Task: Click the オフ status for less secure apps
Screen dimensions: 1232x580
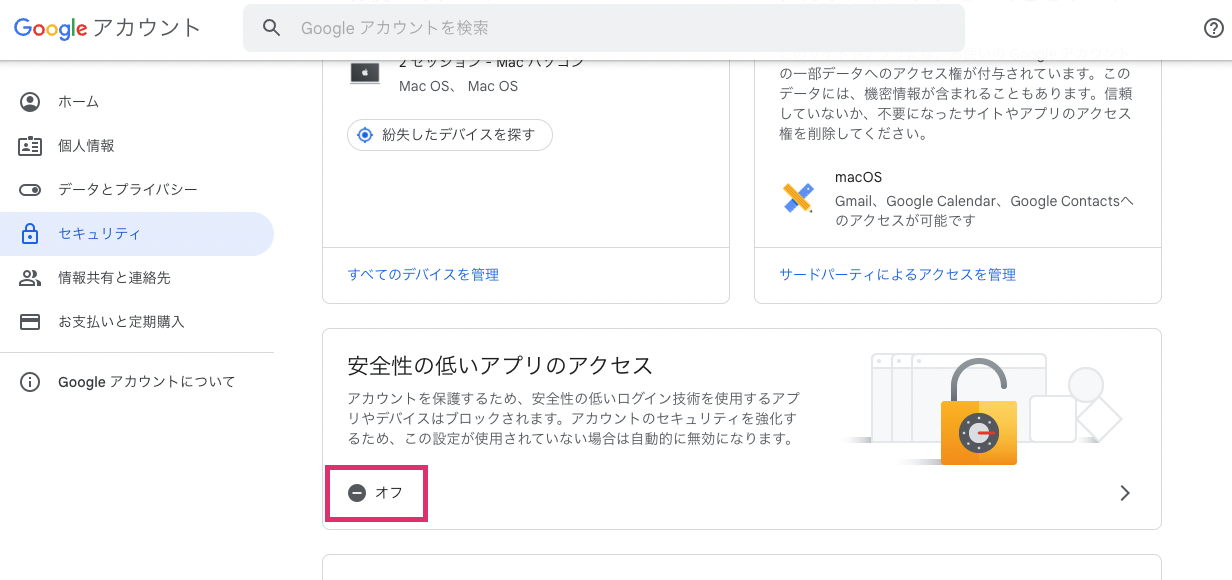Action: 376,493
